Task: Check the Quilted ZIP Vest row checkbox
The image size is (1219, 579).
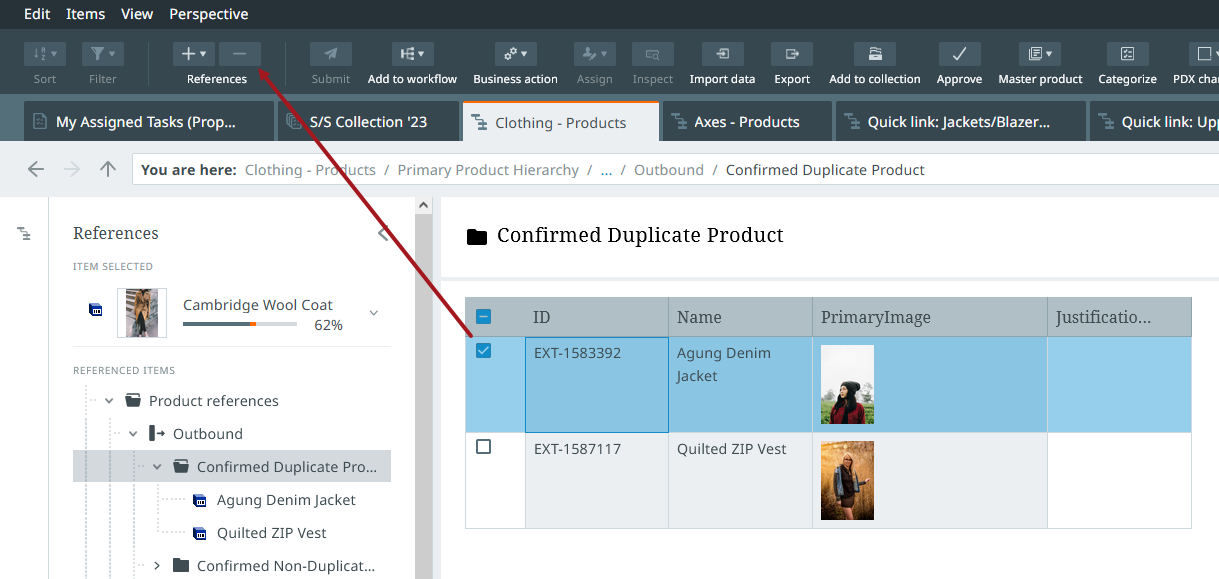Action: click(x=484, y=447)
